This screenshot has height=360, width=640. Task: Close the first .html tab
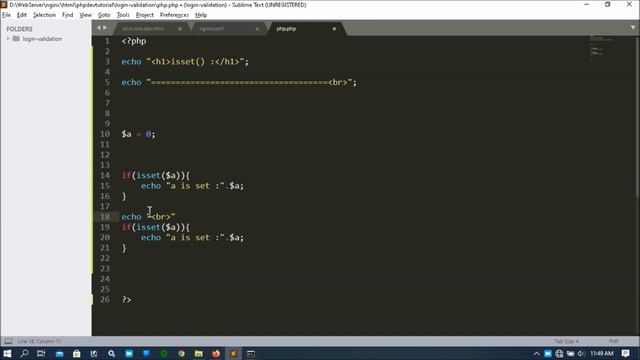pyautogui.click(x=180, y=29)
